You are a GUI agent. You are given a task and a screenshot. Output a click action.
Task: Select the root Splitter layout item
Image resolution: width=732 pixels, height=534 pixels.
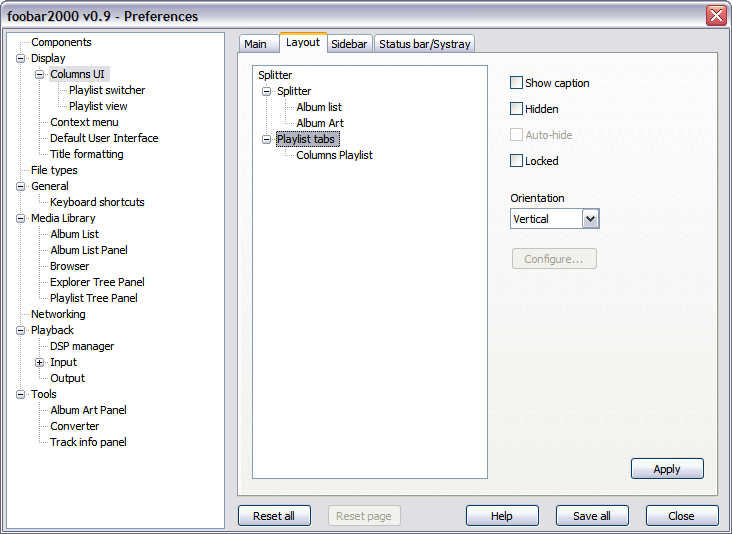pos(275,75)
